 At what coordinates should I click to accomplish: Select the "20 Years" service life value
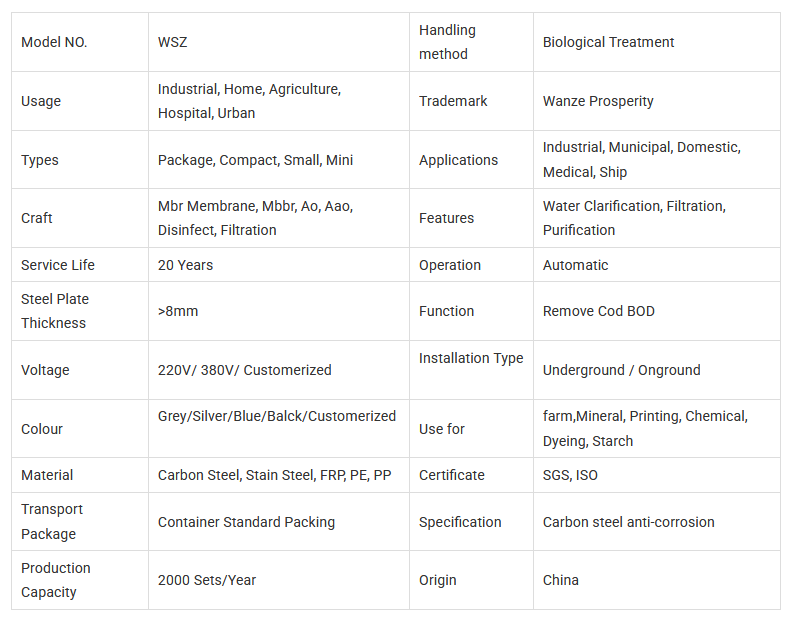(185, 265)
